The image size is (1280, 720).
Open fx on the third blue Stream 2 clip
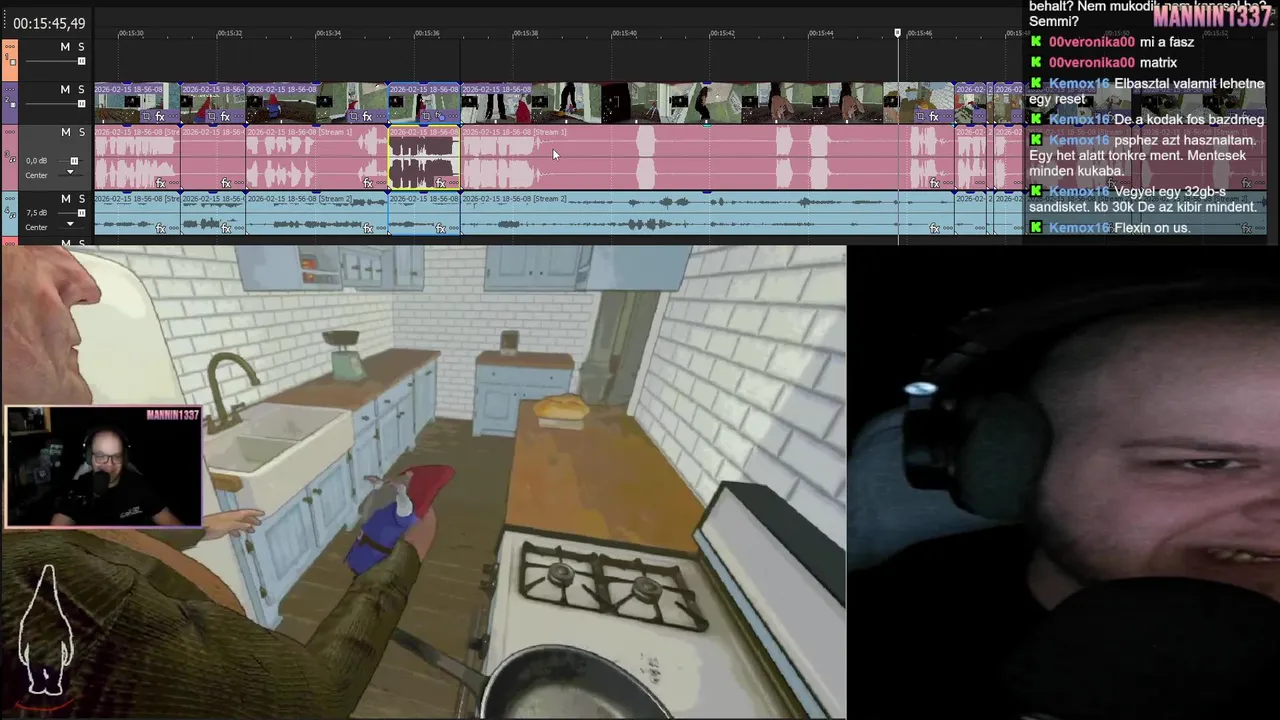click(x=368, y=229)
